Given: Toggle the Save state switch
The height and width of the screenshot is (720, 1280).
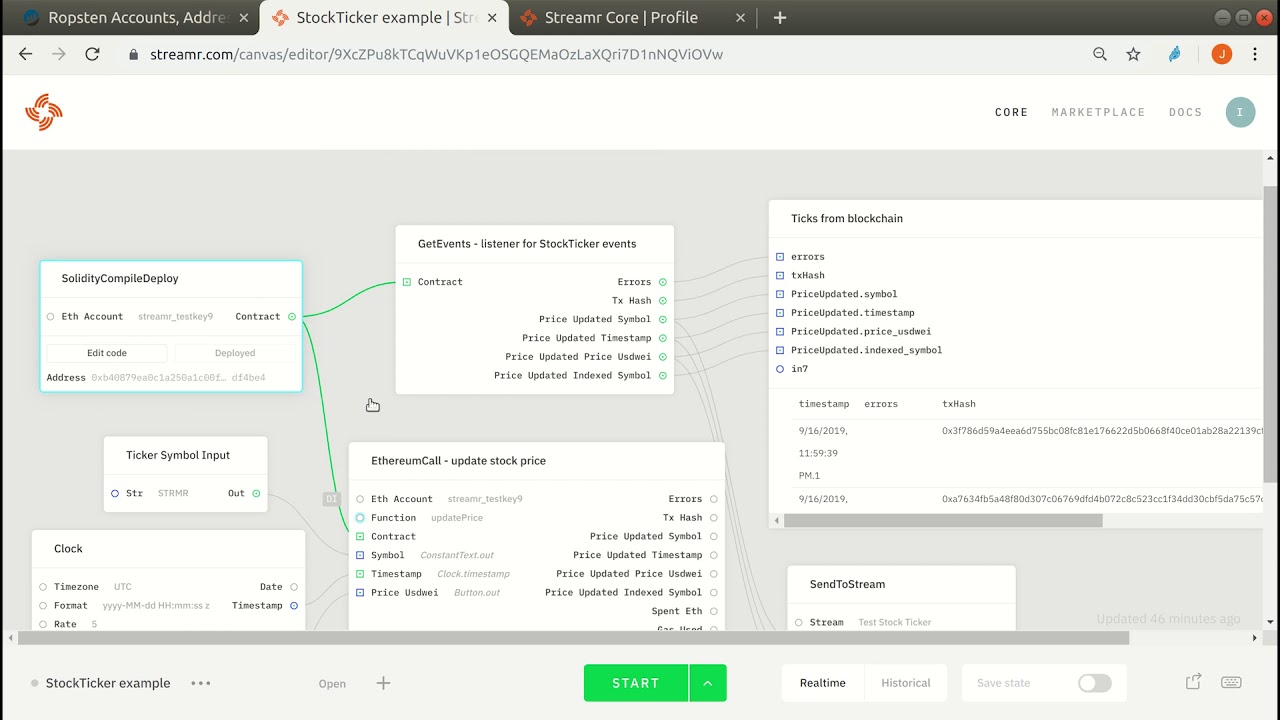Looking at the screenshot, I should [1095, 683].
